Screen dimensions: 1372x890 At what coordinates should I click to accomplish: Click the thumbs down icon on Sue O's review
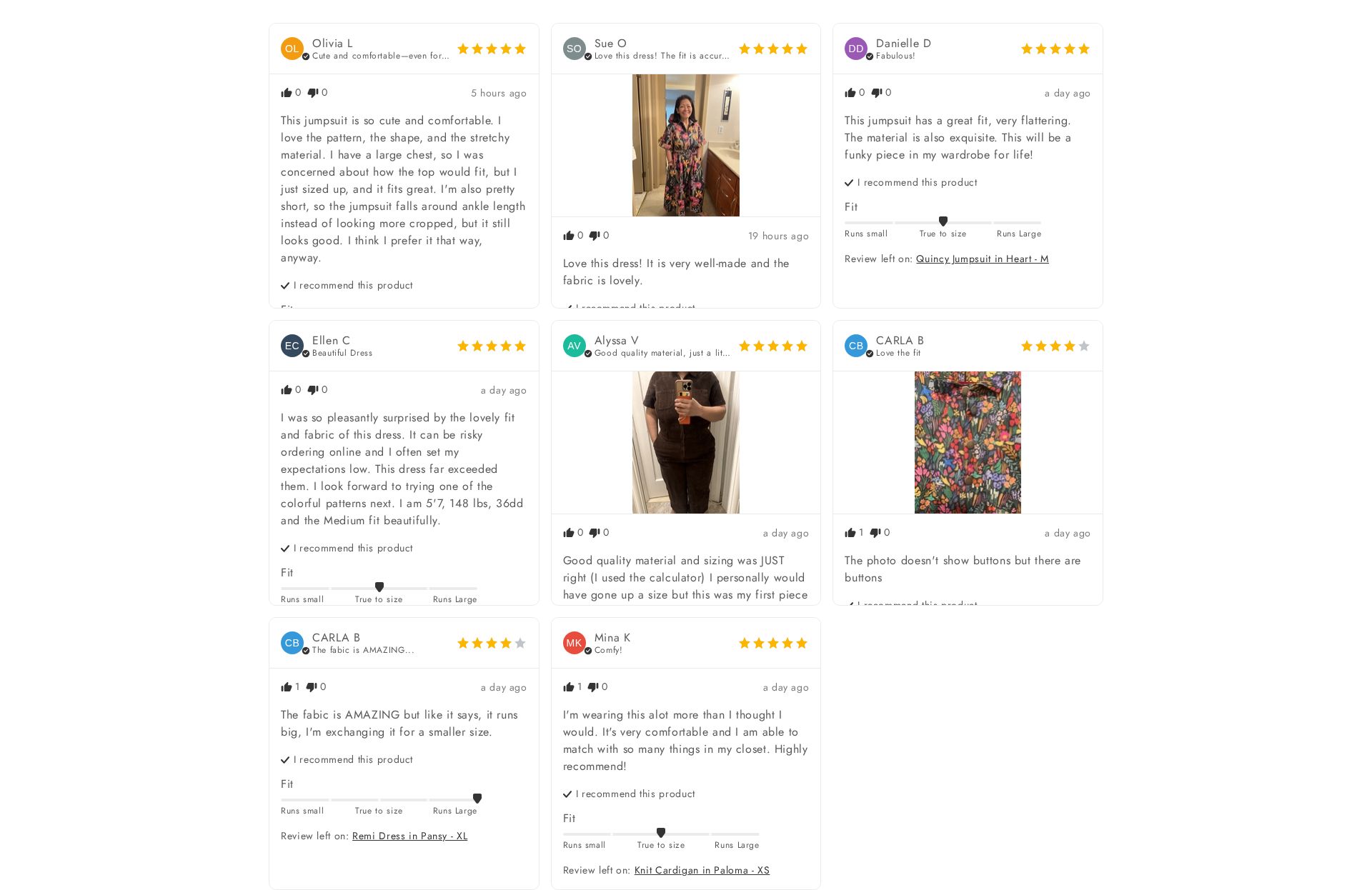click(x=595, y=236)
